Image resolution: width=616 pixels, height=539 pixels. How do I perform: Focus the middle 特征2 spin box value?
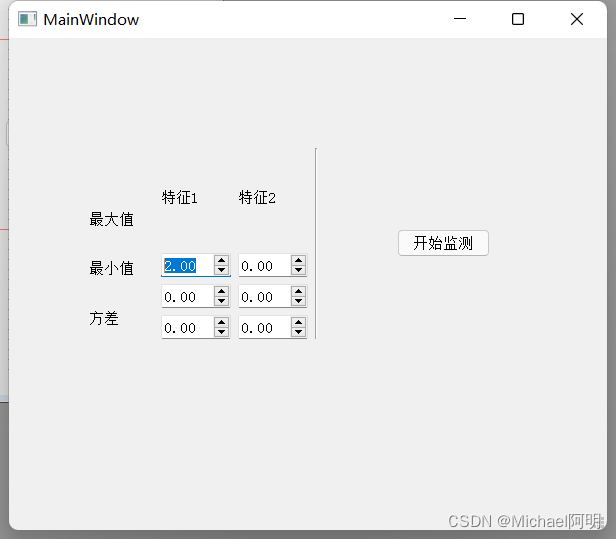265,296
